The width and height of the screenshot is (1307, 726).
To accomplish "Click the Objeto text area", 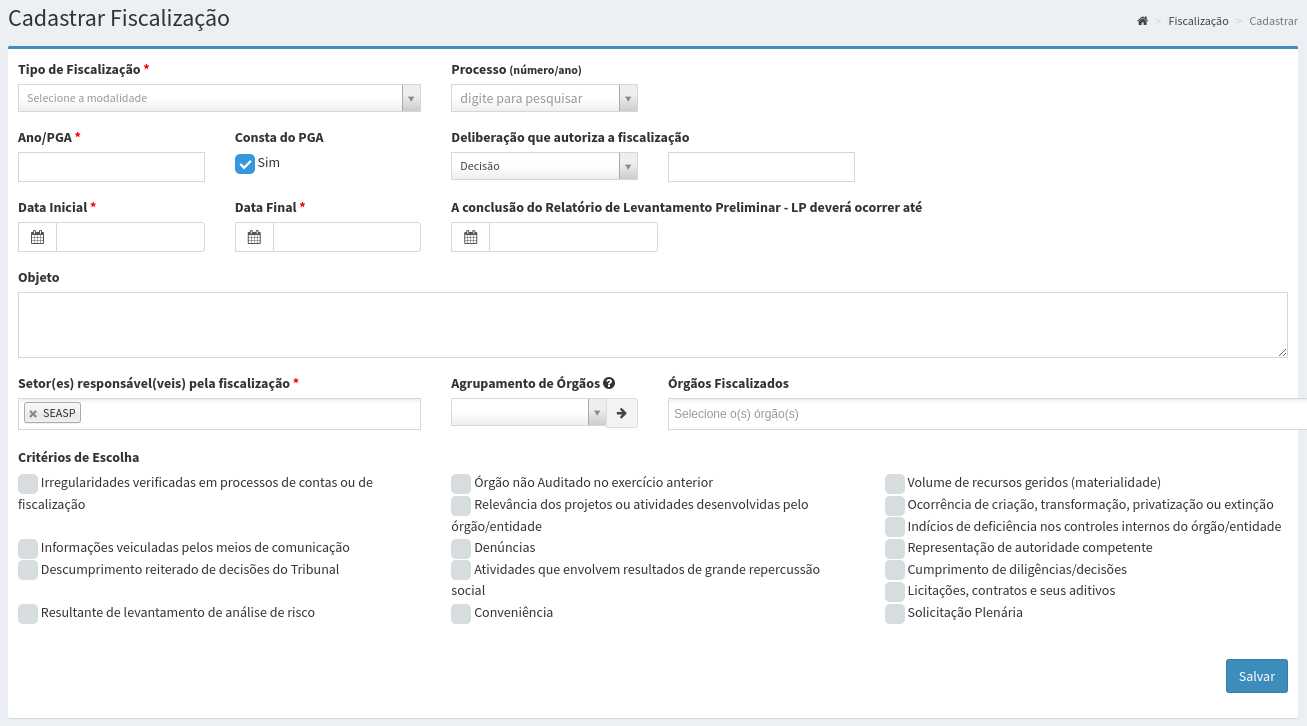I will click(653, 325).
